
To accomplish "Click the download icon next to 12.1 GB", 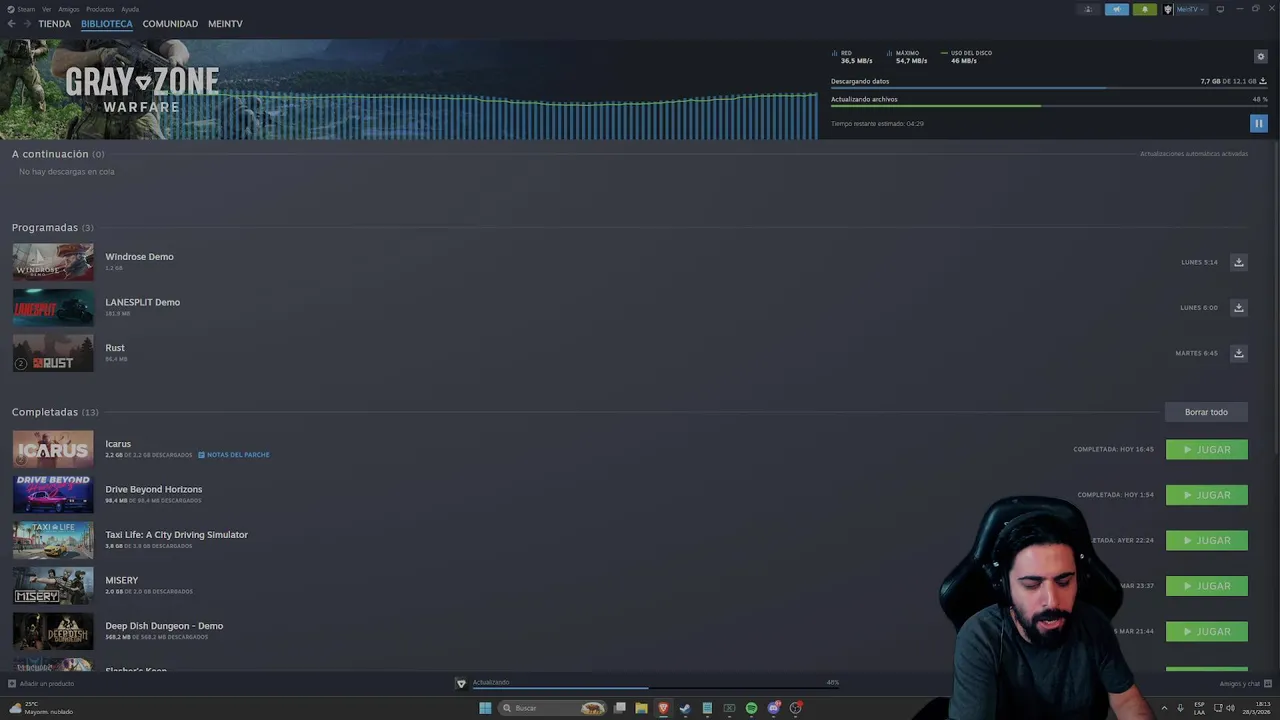I will coord(1262,81).
